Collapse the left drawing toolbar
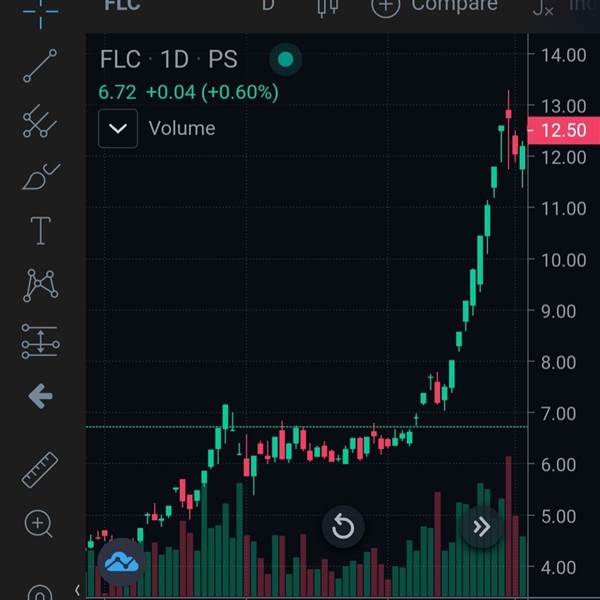The height and width of the screenshot is (600, 600). pyautogui.click(x=77, y=590)
